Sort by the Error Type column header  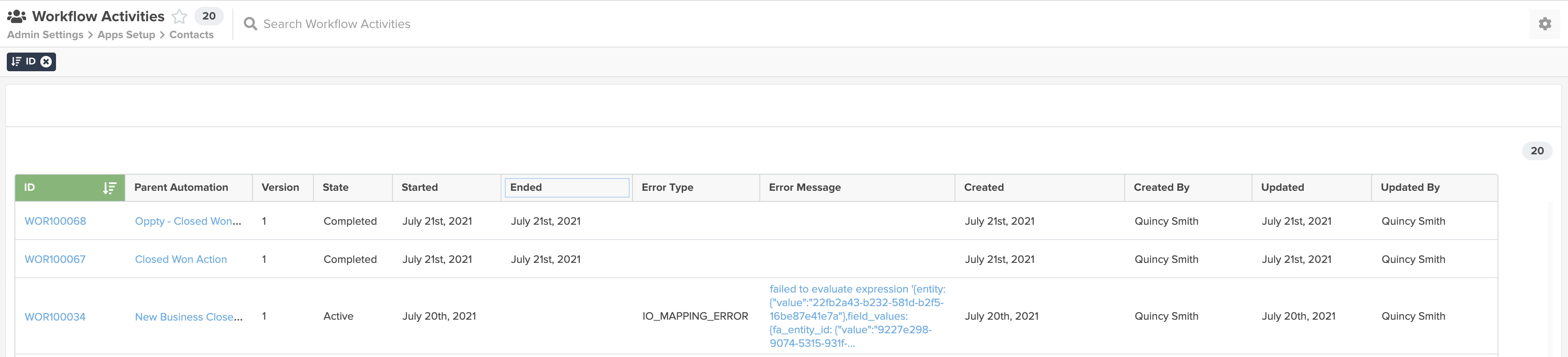click(667, 187)
